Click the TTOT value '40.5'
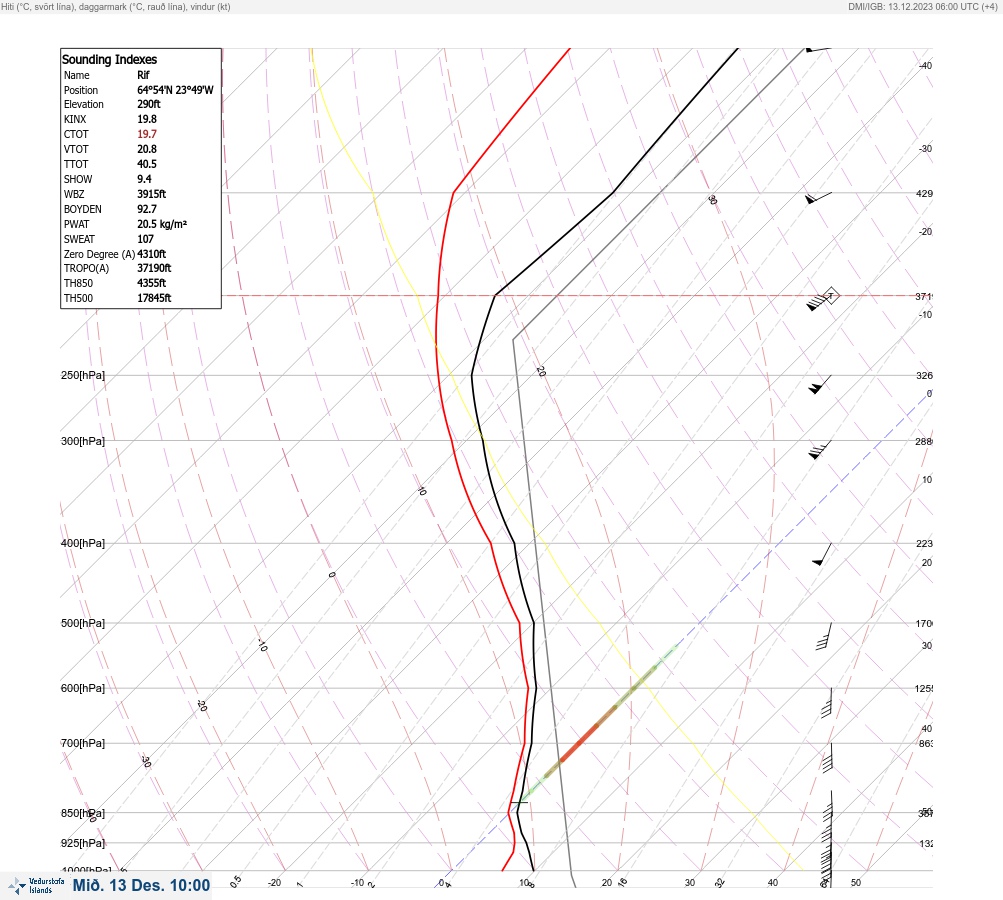The height and width of the screenshot is (900, 1003). coord(146,164)
